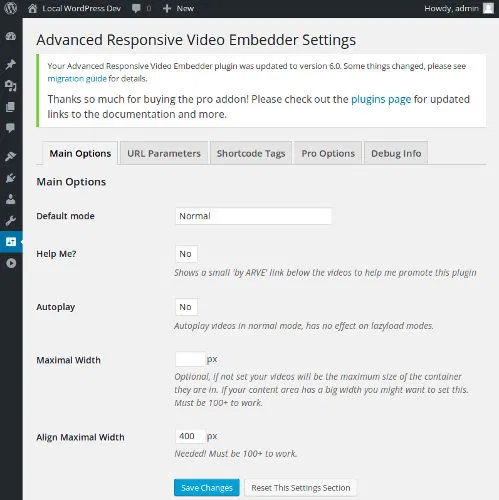Open Settings icon highlighted in sidebar

(11, 242)
